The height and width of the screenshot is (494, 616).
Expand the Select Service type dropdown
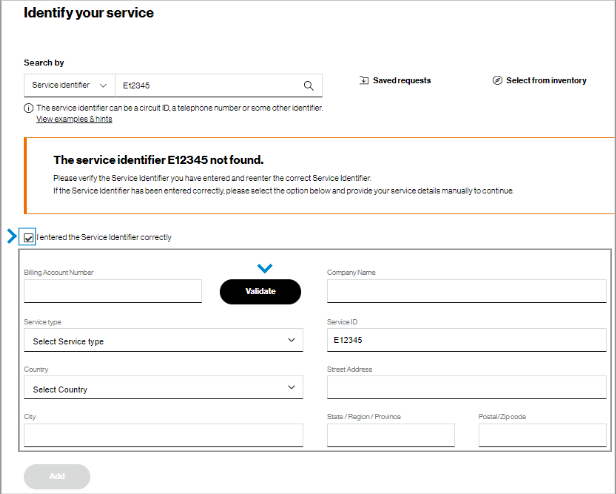(163, 341)
